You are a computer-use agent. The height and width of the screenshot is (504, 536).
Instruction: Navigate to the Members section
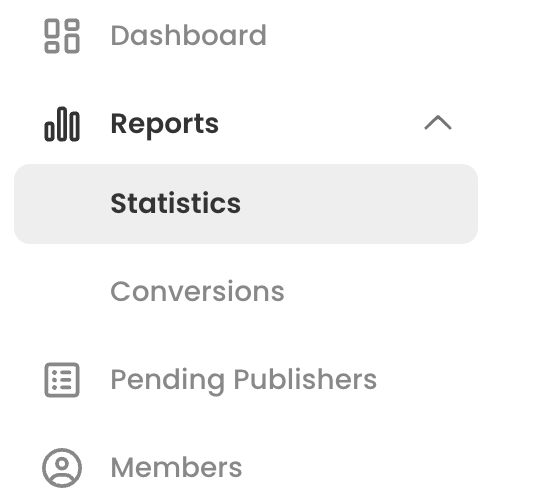coord(176,467)
